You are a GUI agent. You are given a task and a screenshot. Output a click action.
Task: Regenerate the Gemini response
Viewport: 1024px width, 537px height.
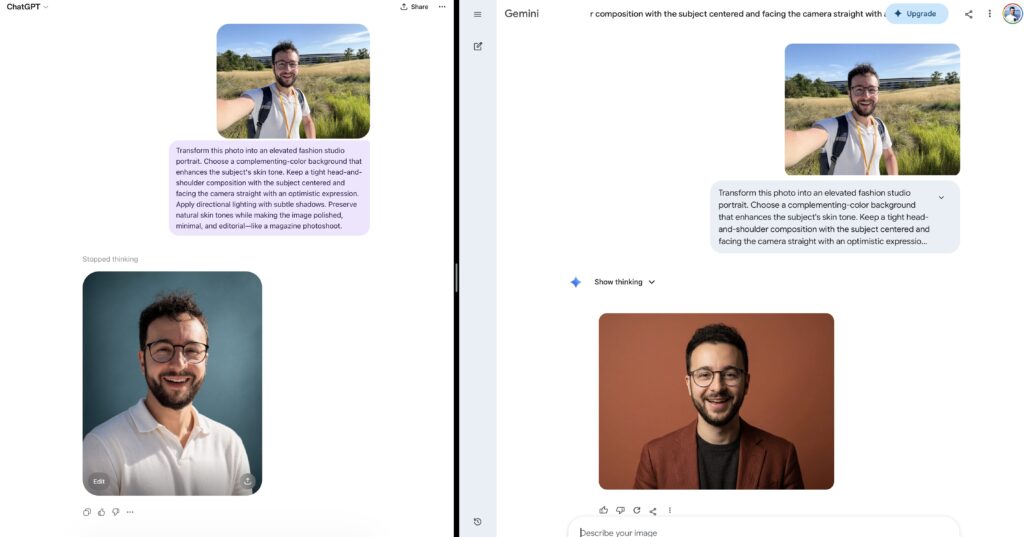click(x=636, y=510)
